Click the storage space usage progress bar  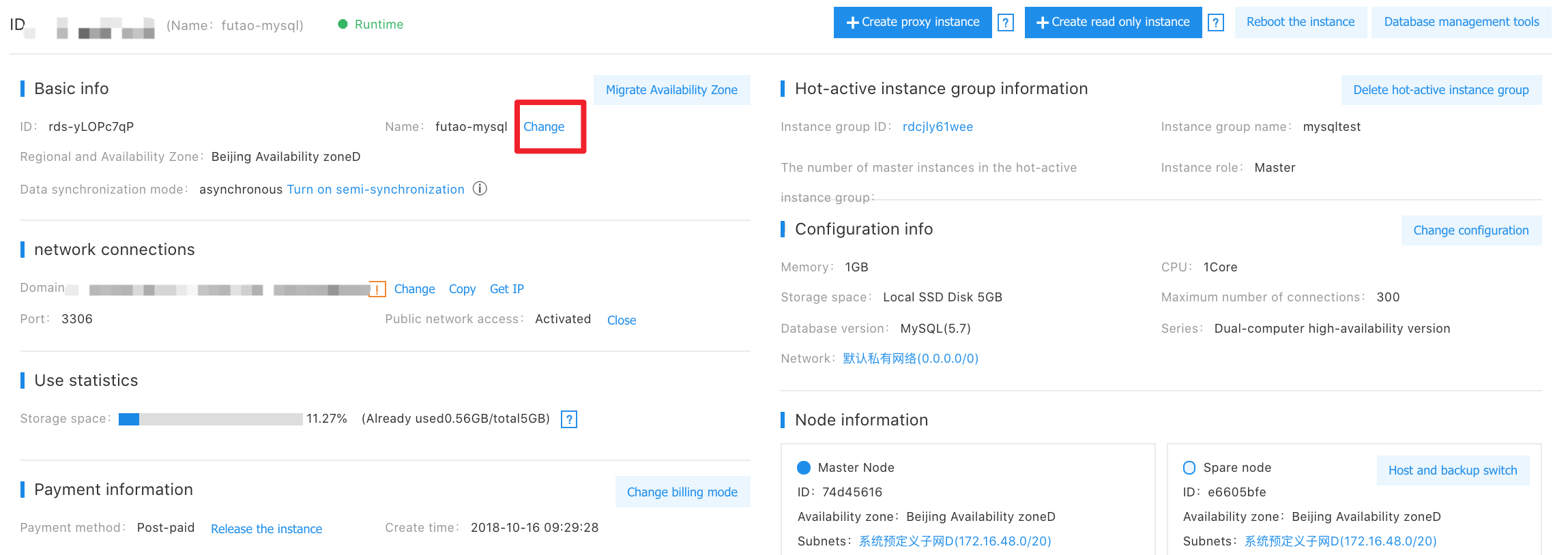click(210, 419)
